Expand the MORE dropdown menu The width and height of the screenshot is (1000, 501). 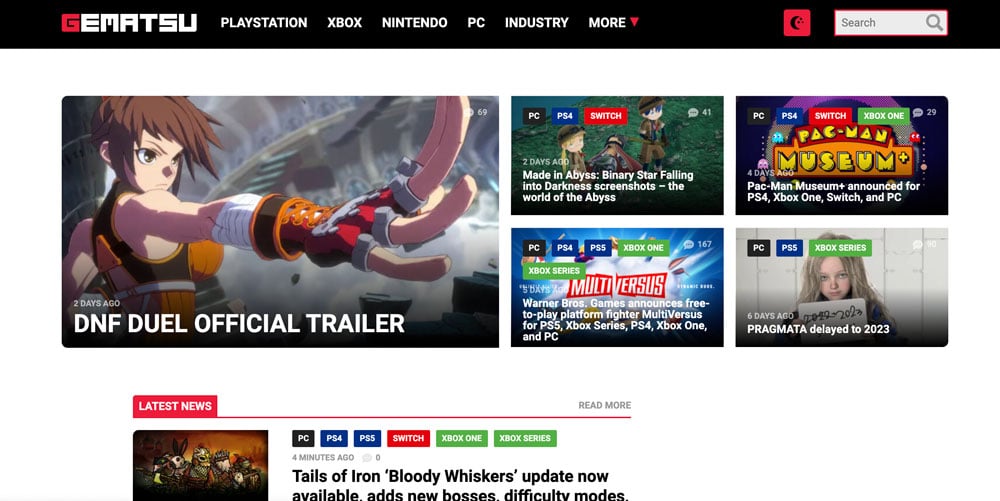(613, 23)
